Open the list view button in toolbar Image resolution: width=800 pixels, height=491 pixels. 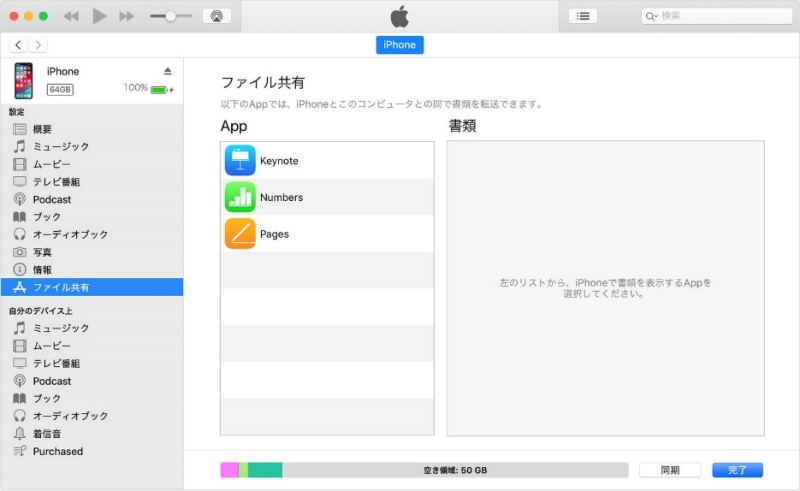(582, 16)
